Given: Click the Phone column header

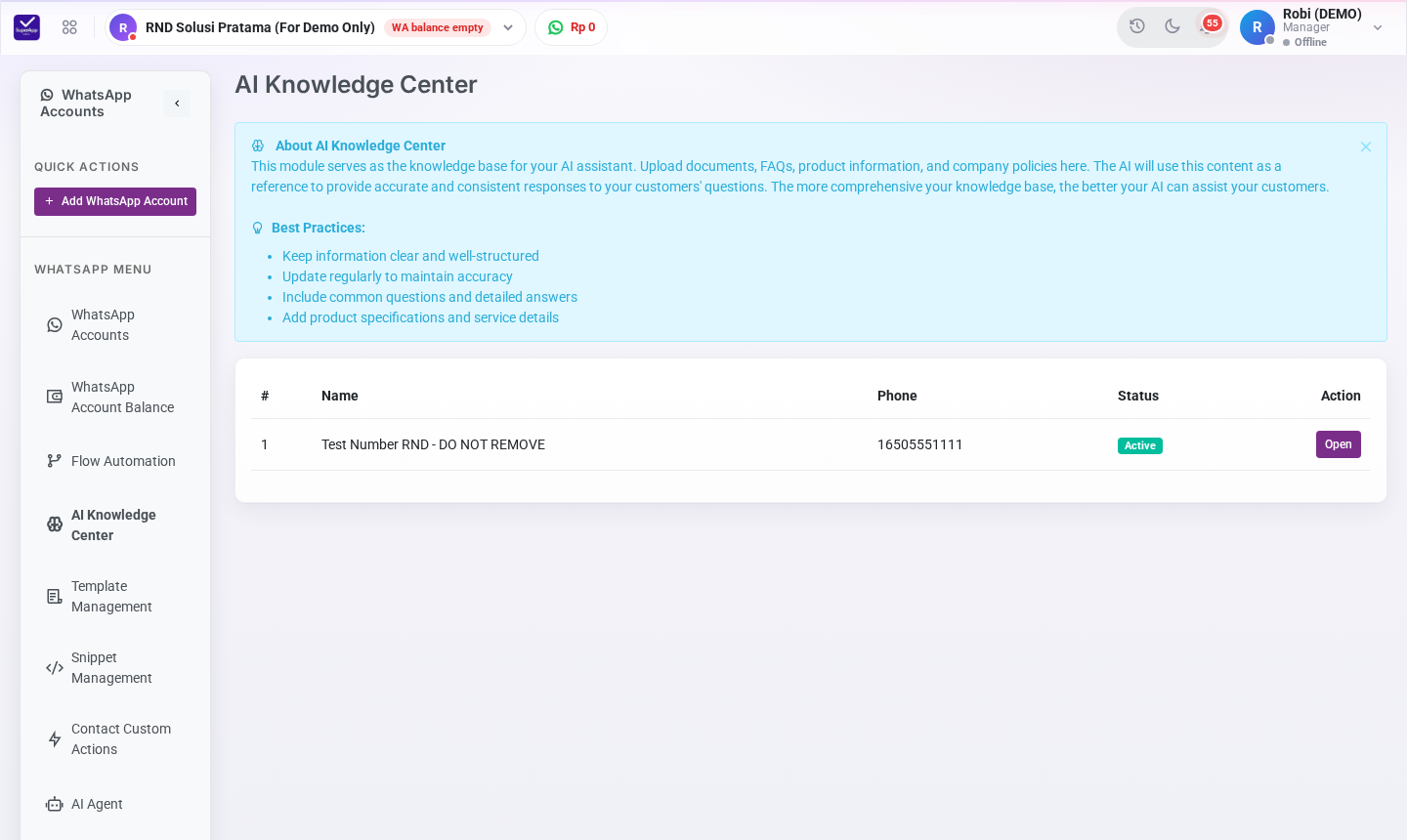Looking at the screenshot, I should pyautogui.click(x=897, y=396).
